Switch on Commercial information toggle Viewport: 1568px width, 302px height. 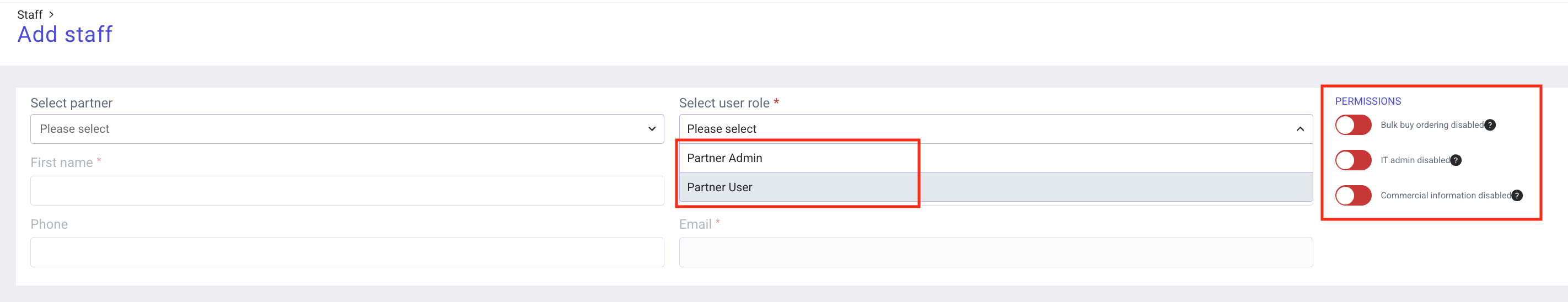1352,196
